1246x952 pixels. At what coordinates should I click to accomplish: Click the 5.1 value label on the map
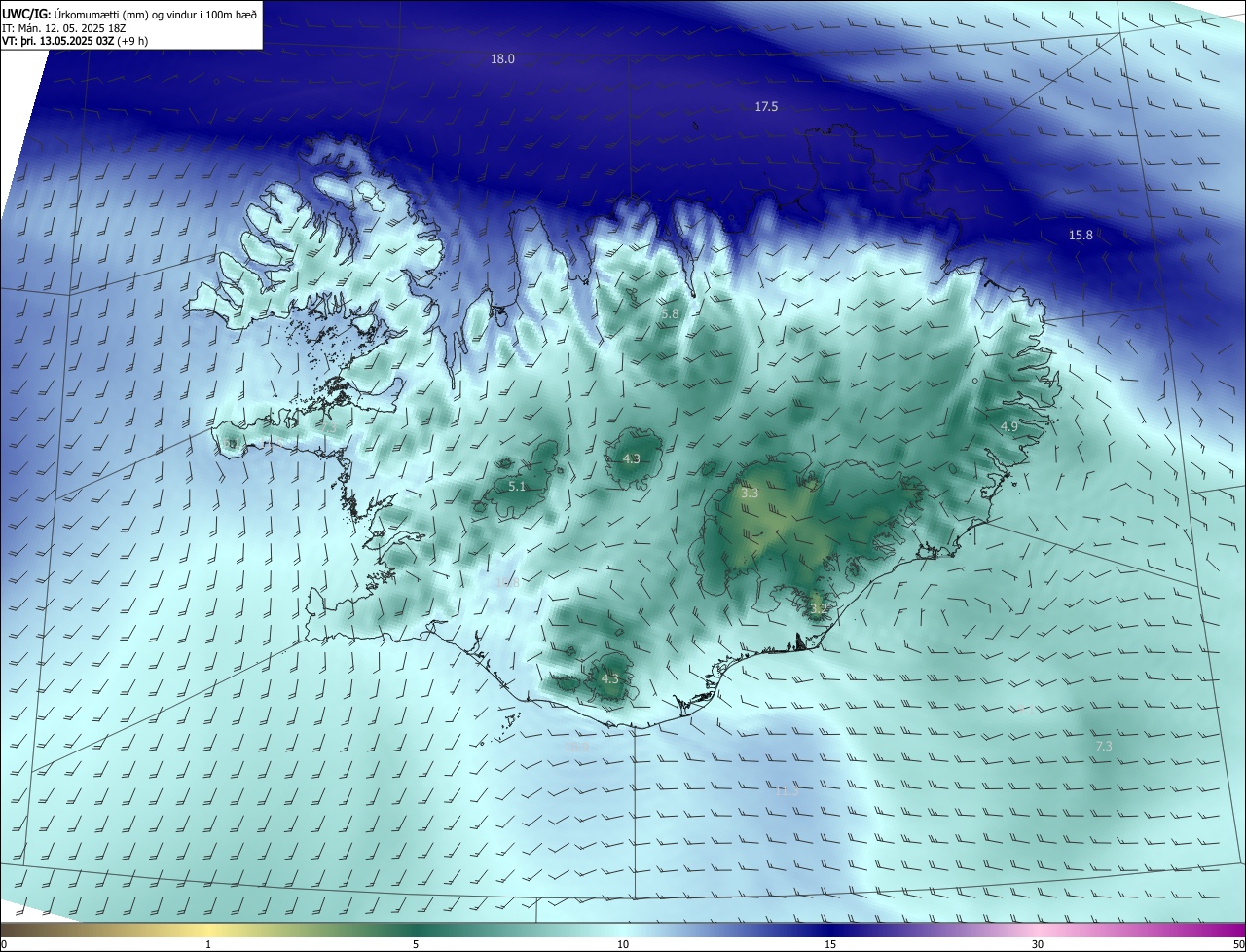(x=517, y=487)
